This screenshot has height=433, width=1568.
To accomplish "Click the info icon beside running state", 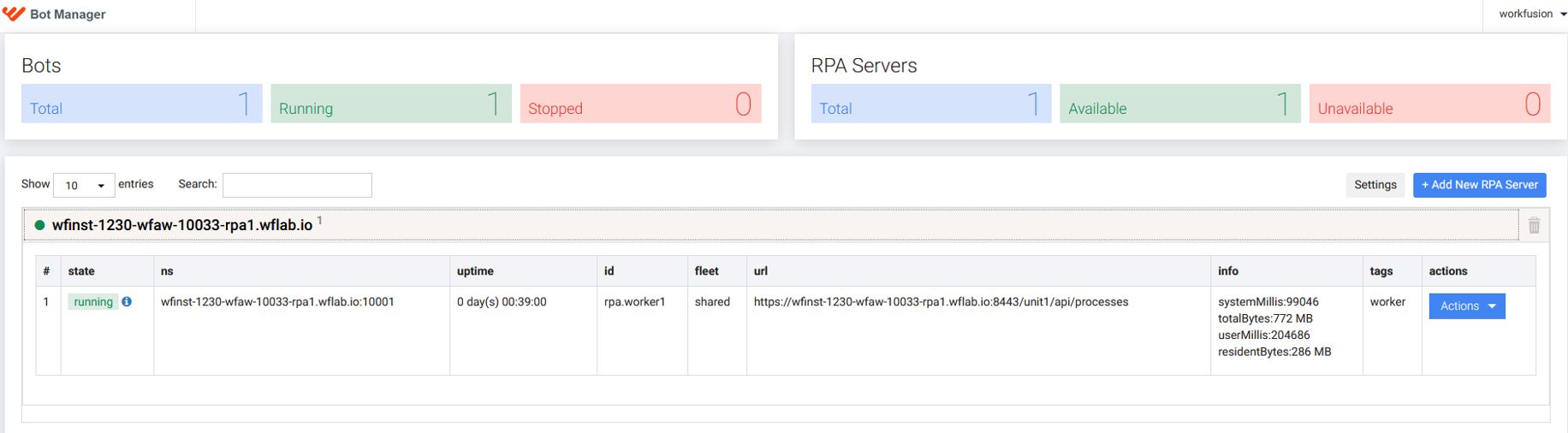I will pyautogui.click(x=127, y=302).
